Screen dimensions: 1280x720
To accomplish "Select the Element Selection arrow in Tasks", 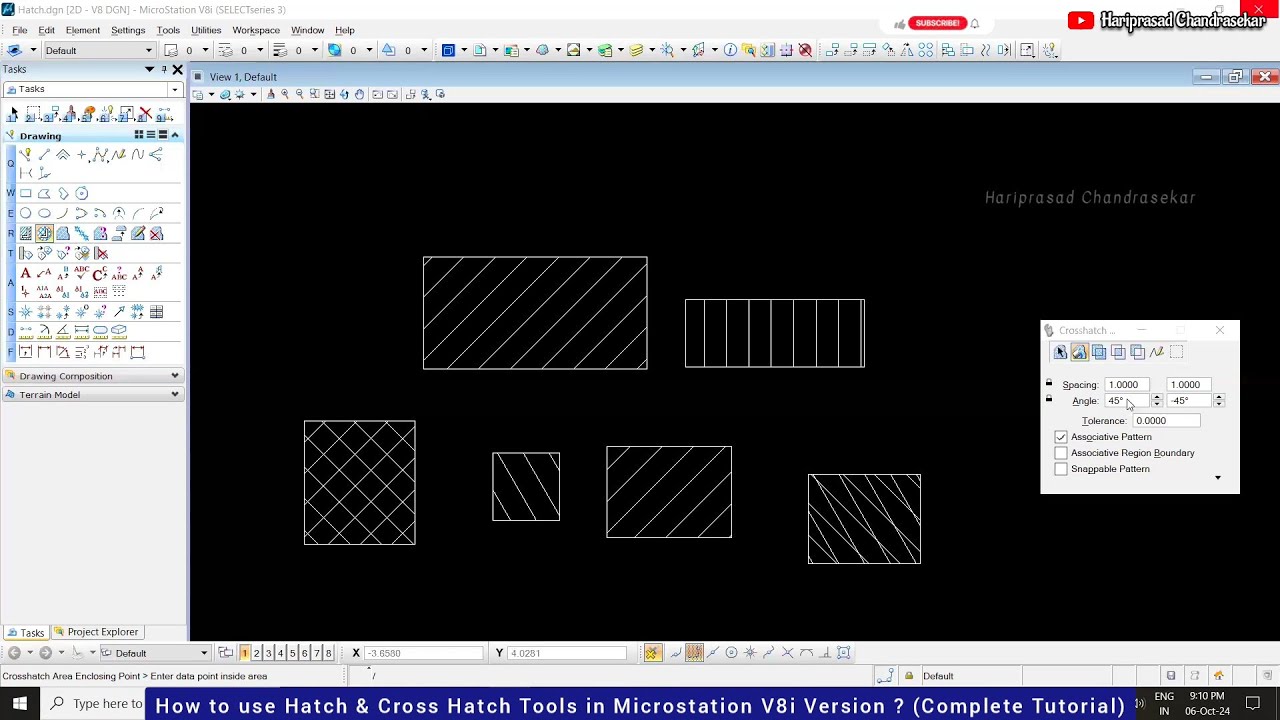I will tap(14, 114).
